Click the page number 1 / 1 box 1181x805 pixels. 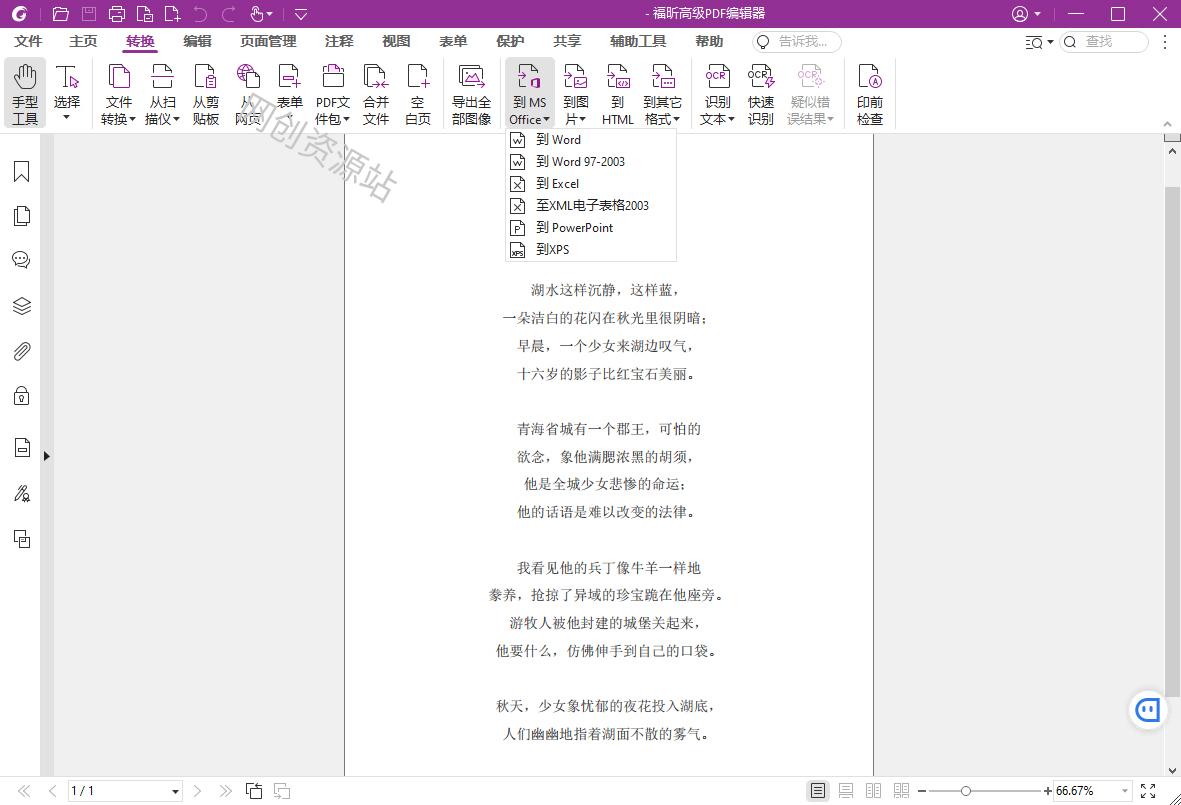(x=125, y=791)
